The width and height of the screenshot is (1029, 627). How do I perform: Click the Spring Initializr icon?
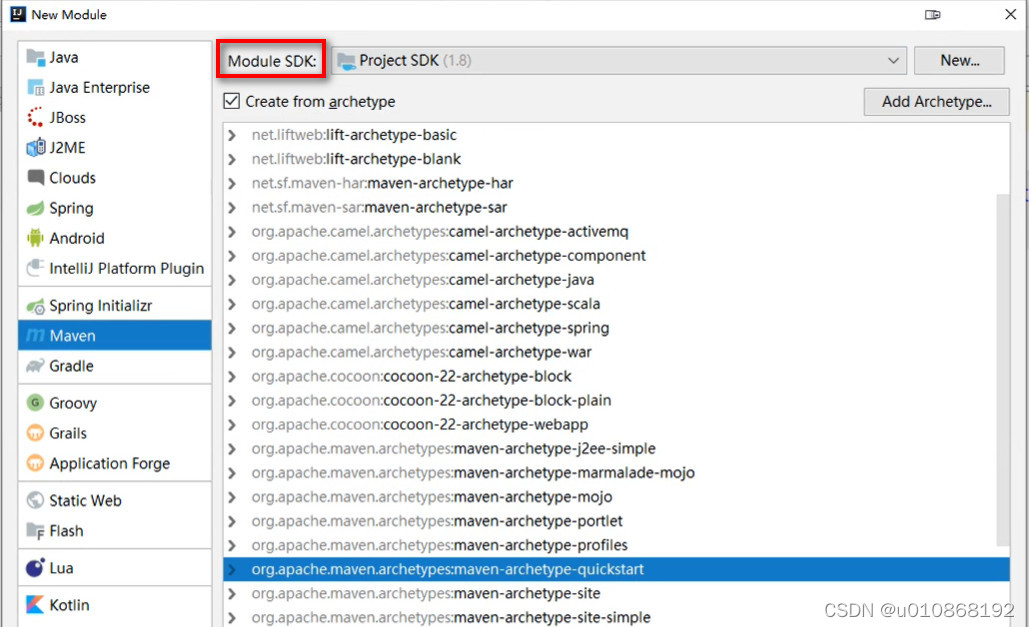35,305
